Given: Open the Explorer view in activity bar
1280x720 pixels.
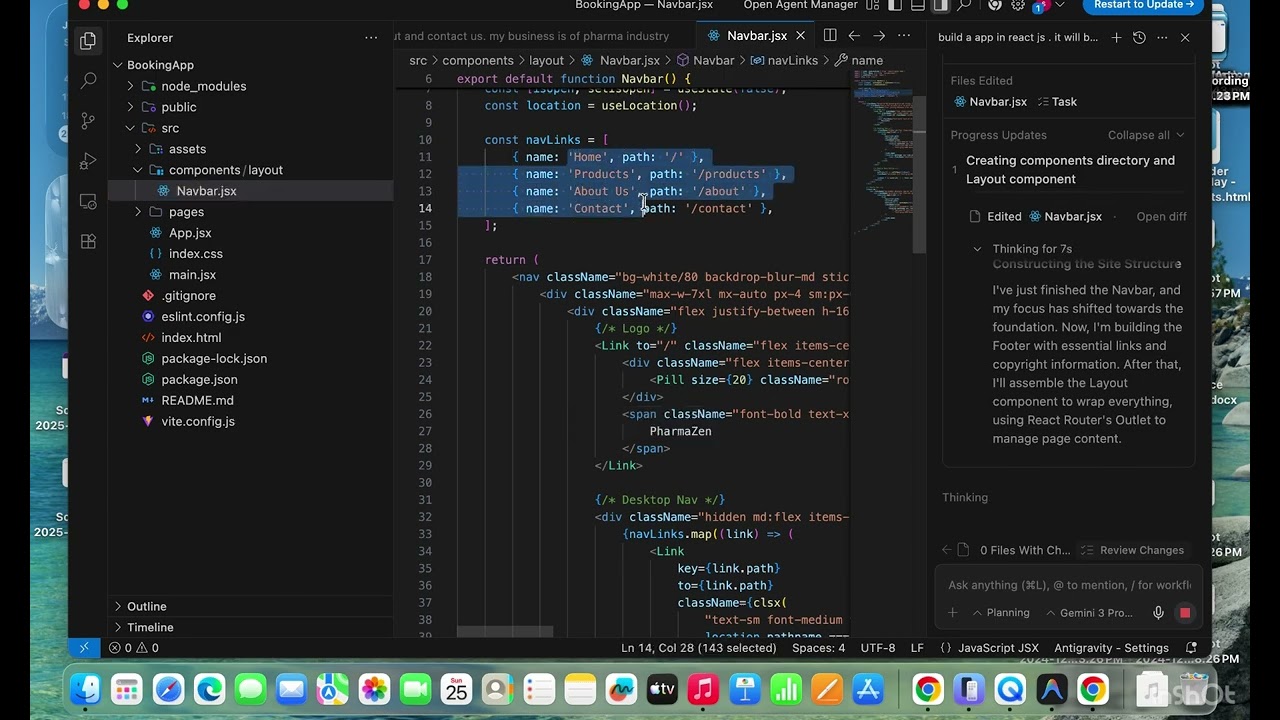Looking at the screenshot, I should click(88, 41).
